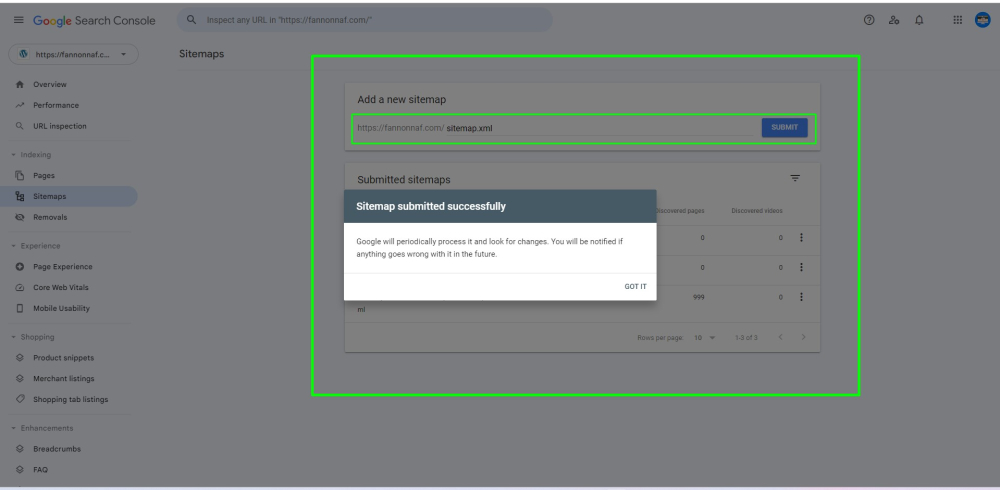This screenshot has width=1000, height=490.
Task: Click the filter icon in Submitted sitemaps
Action: tap(795, 178)
